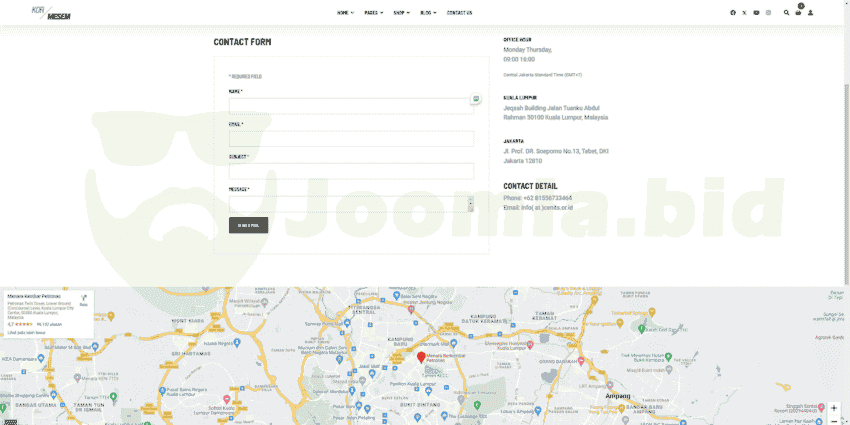Screen dimensions: 850x425
Task: Expand the Shop dropdown menu
Action: [x=401, y=13]
